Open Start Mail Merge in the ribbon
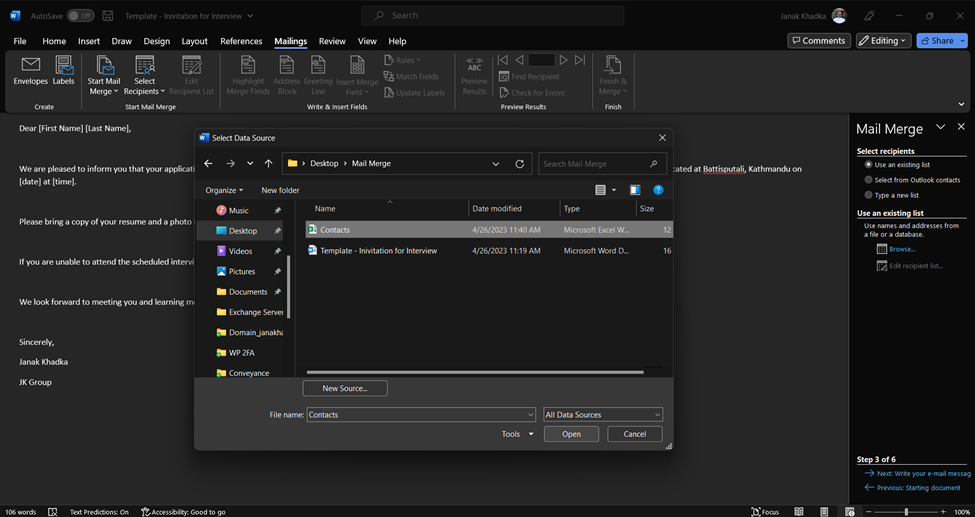 coord(104,75)
